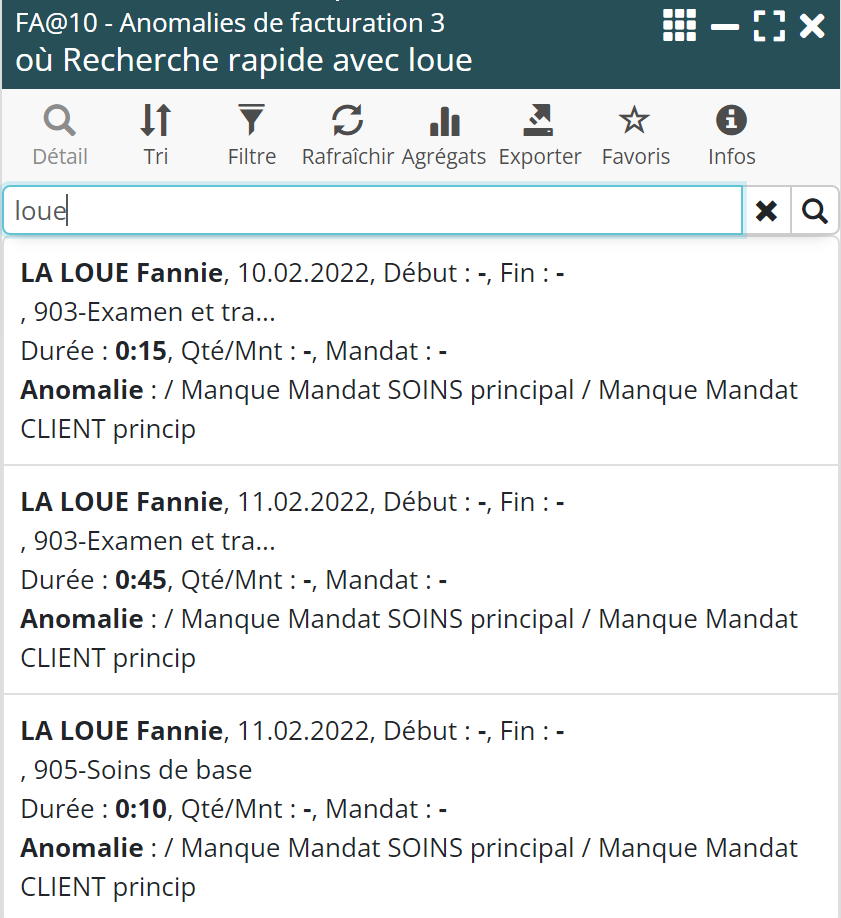Select the 905-Soins de base record
The width and height of the screenshot is (841, 918).
tap(420, 808)
